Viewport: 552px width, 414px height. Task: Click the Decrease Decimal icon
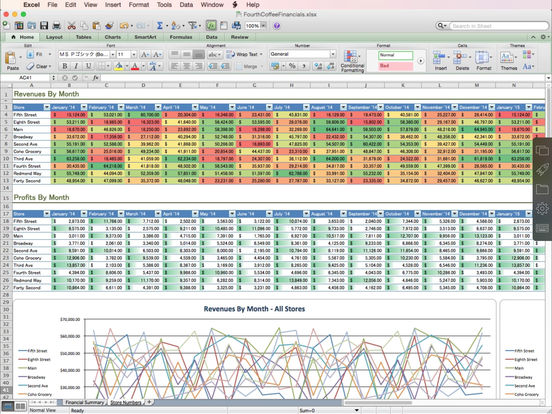[x=330, y=66]
